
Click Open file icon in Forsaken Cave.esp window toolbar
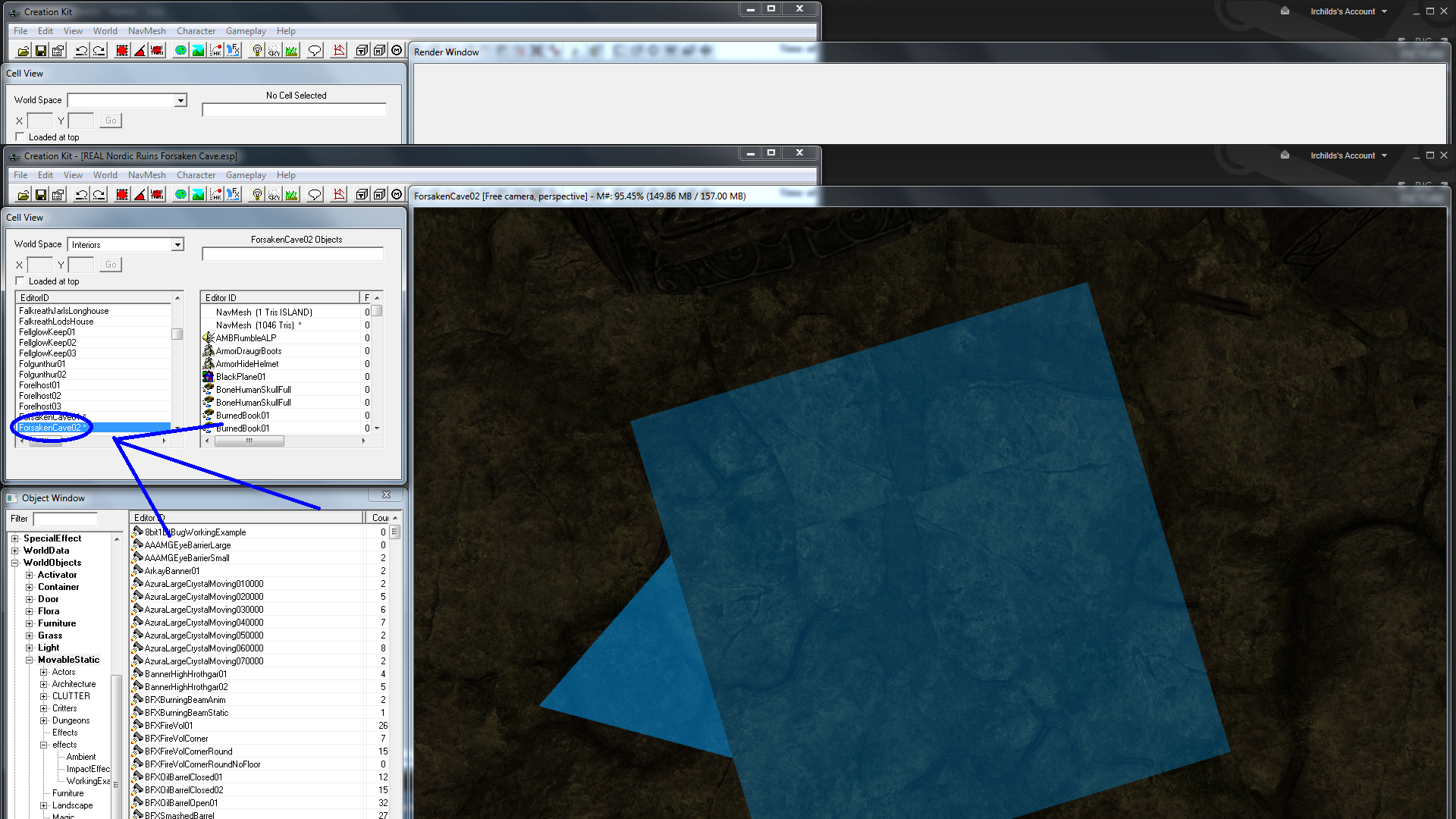pyautogui.click(x=24, y=195)
